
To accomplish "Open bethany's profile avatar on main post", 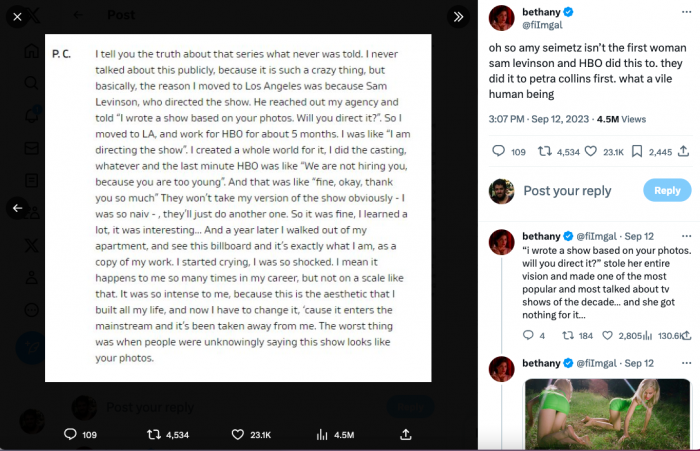I will click(x=502, y=18).
